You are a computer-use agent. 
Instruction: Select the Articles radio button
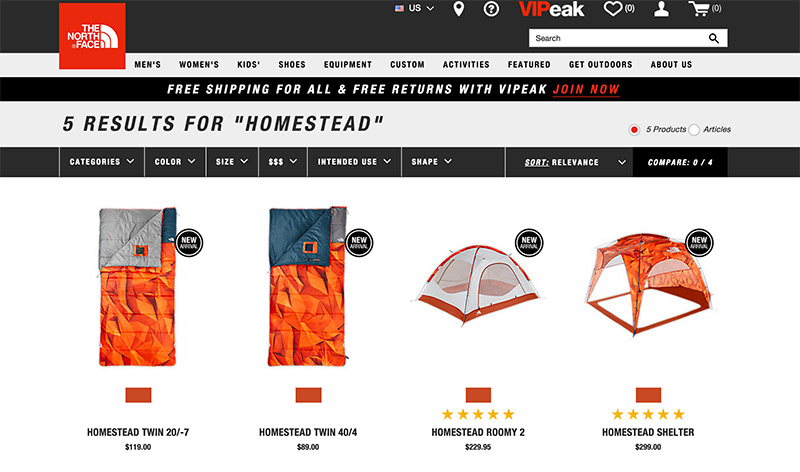point(694,130)
